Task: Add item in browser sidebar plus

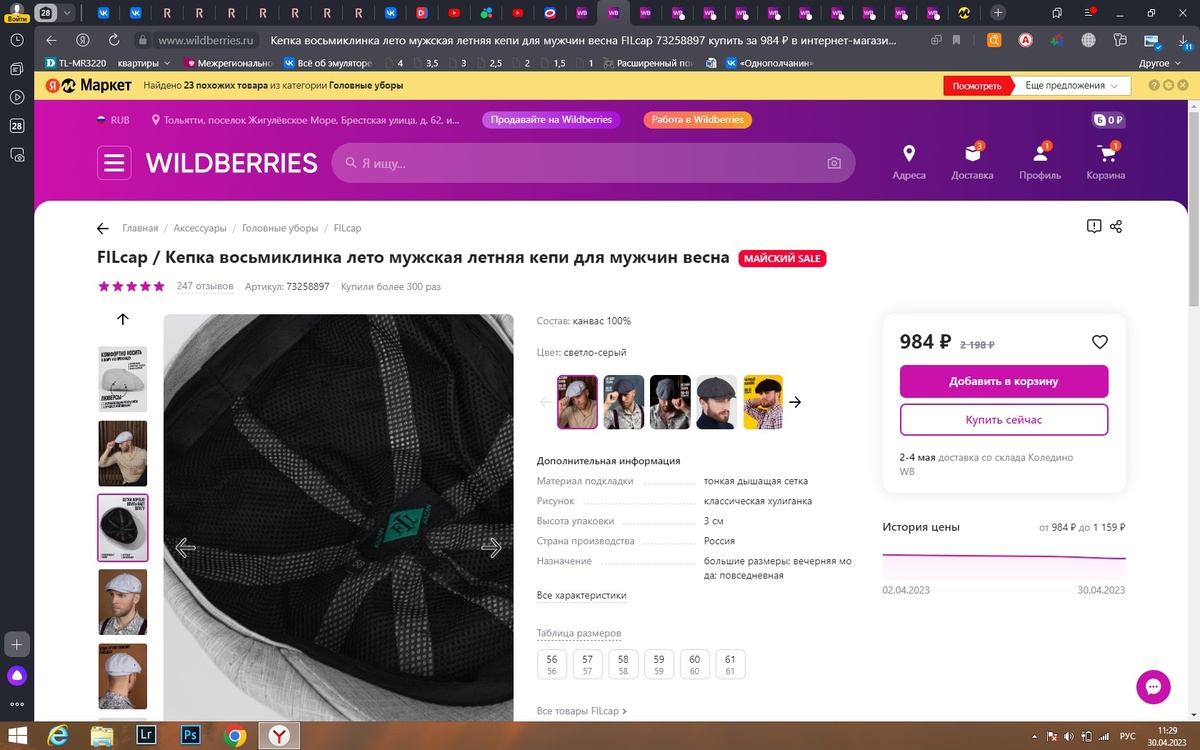Action: point(17,643)
